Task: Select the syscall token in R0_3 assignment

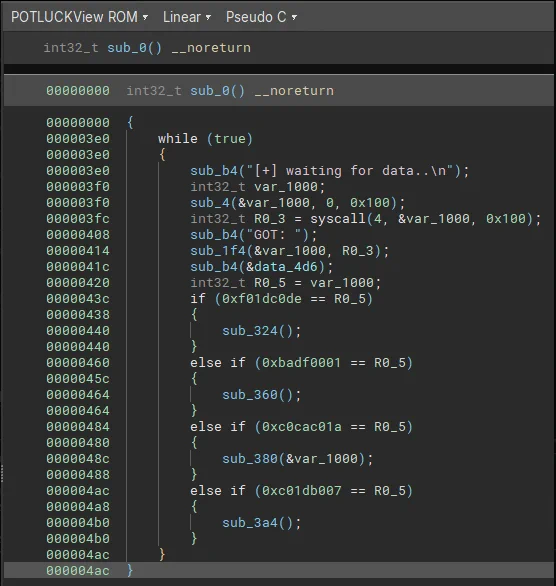Action: (x=337, y=219)
